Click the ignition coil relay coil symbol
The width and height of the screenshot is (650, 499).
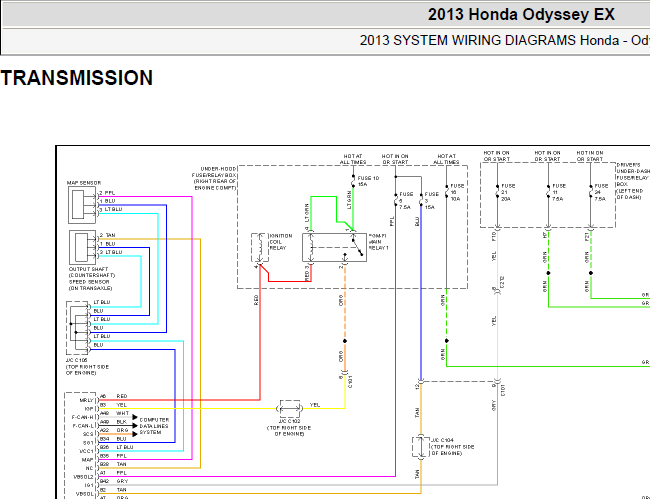[x=260, y=248]
